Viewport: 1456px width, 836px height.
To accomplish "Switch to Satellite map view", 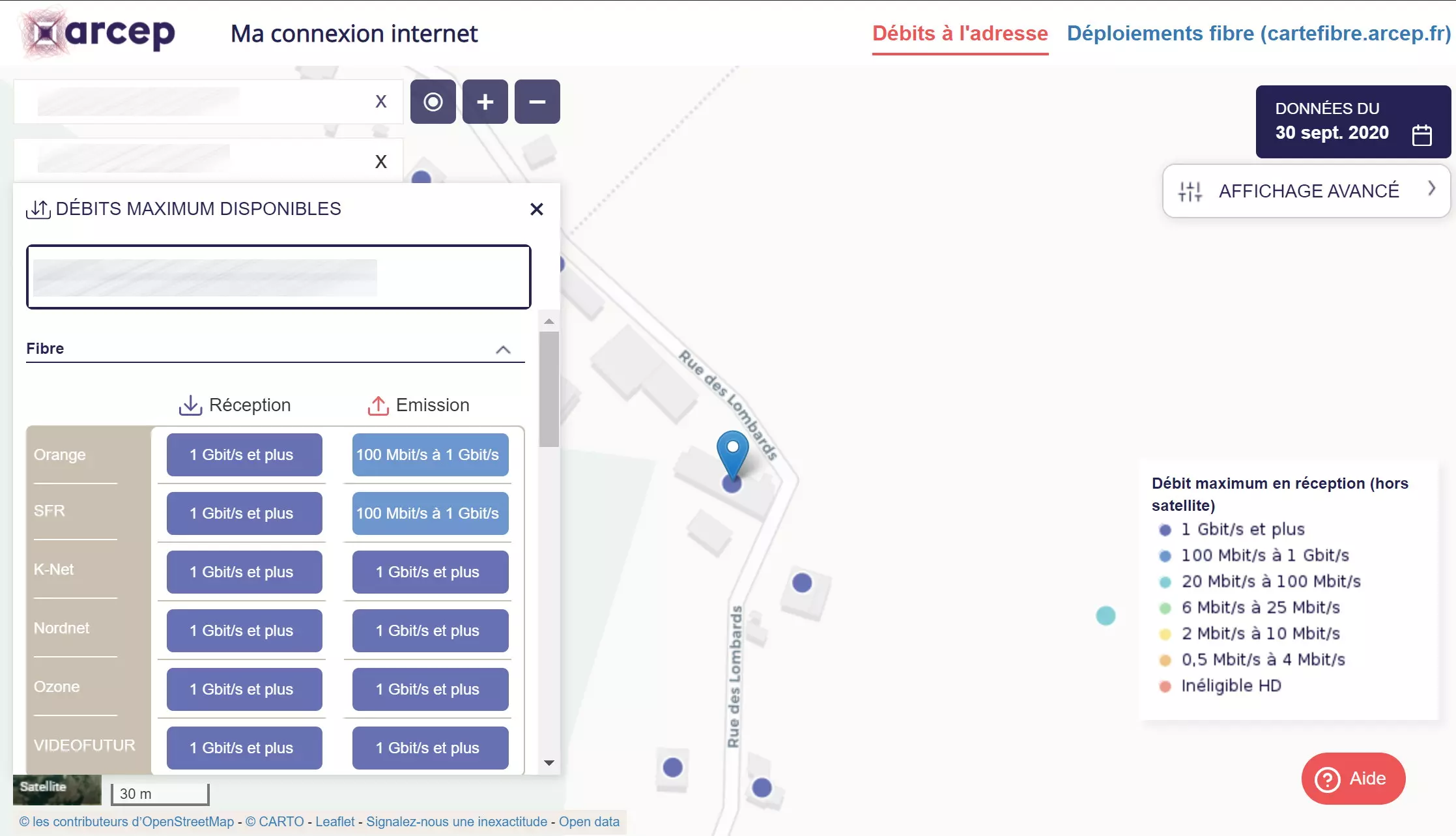I will [x=57, y=789].
